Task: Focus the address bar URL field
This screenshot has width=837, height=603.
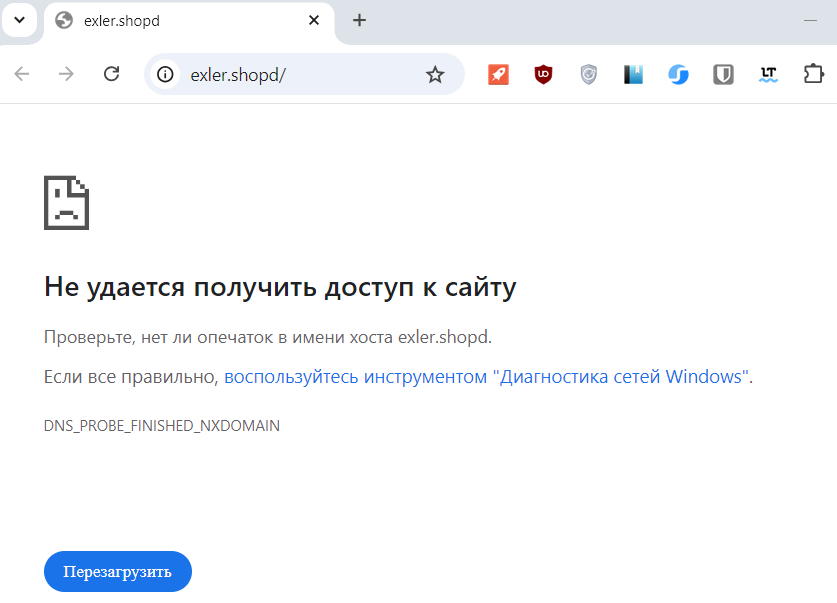Action: pyautogui.click(x=300, y=74)
